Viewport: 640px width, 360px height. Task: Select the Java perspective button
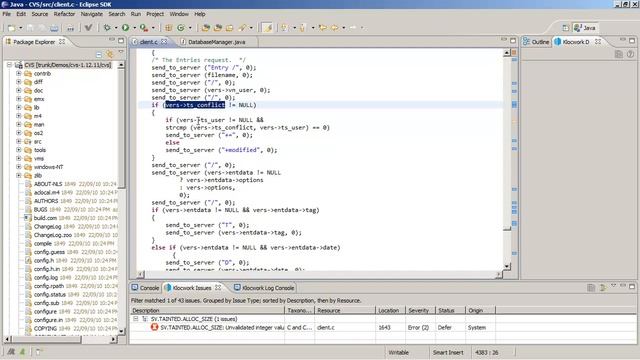pyautogui.click(x=585, y=28)
